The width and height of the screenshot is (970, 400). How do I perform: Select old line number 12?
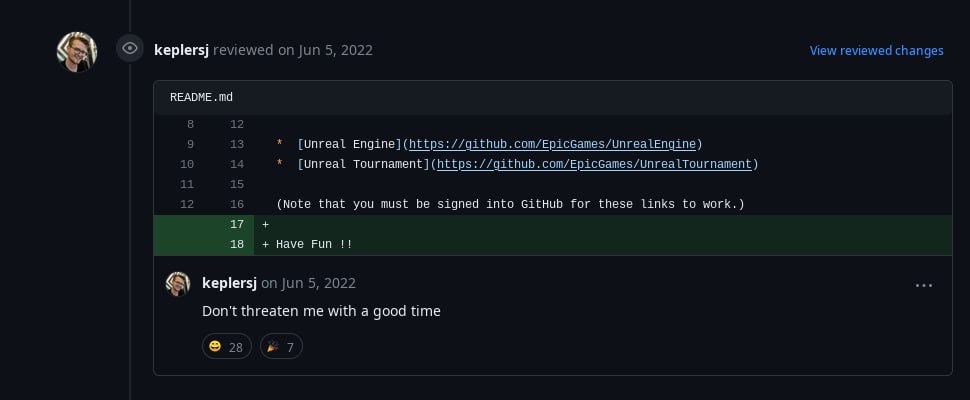[x=187, y=205]
